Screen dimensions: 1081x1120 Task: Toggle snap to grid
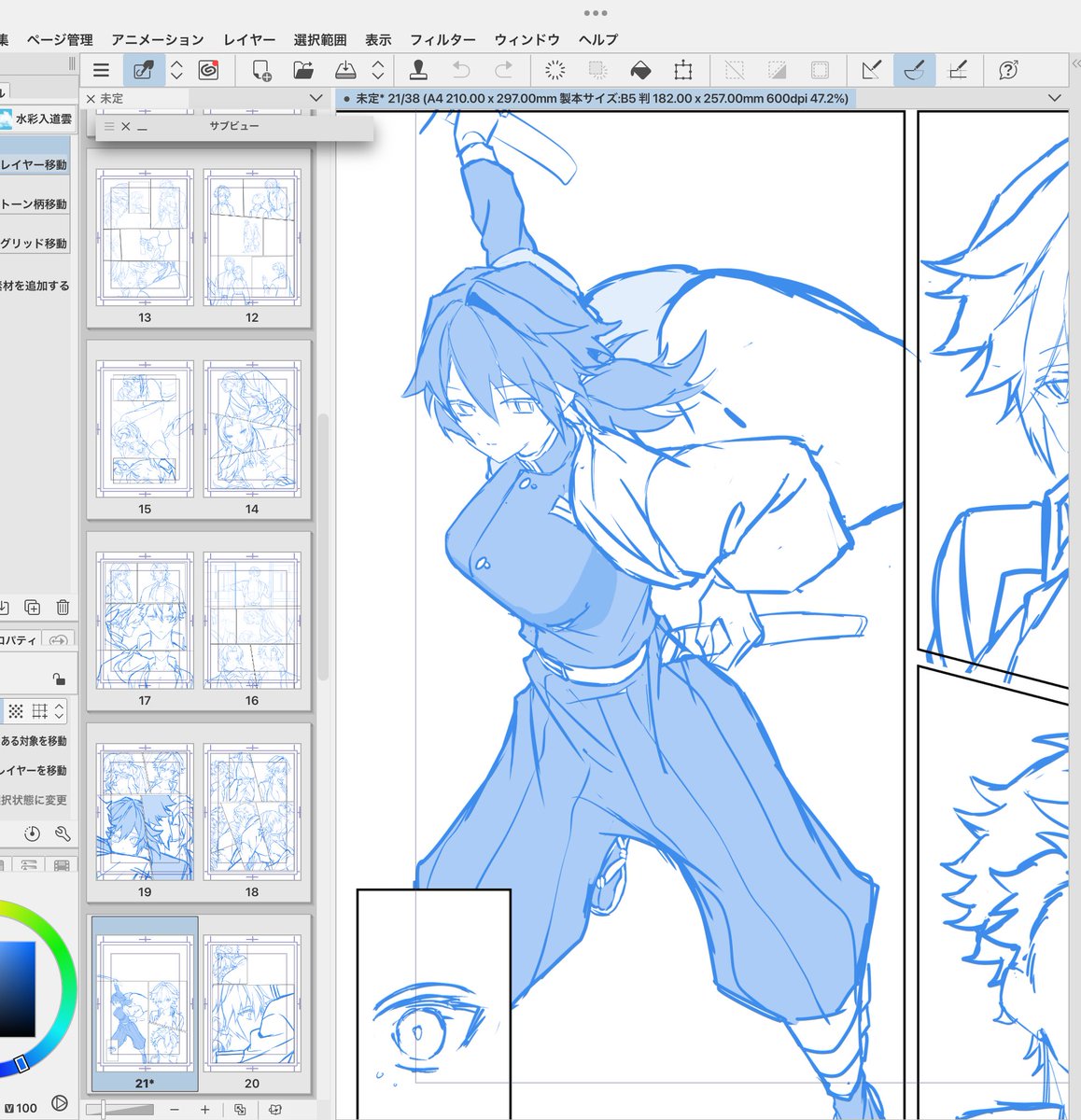coord(957,70)
